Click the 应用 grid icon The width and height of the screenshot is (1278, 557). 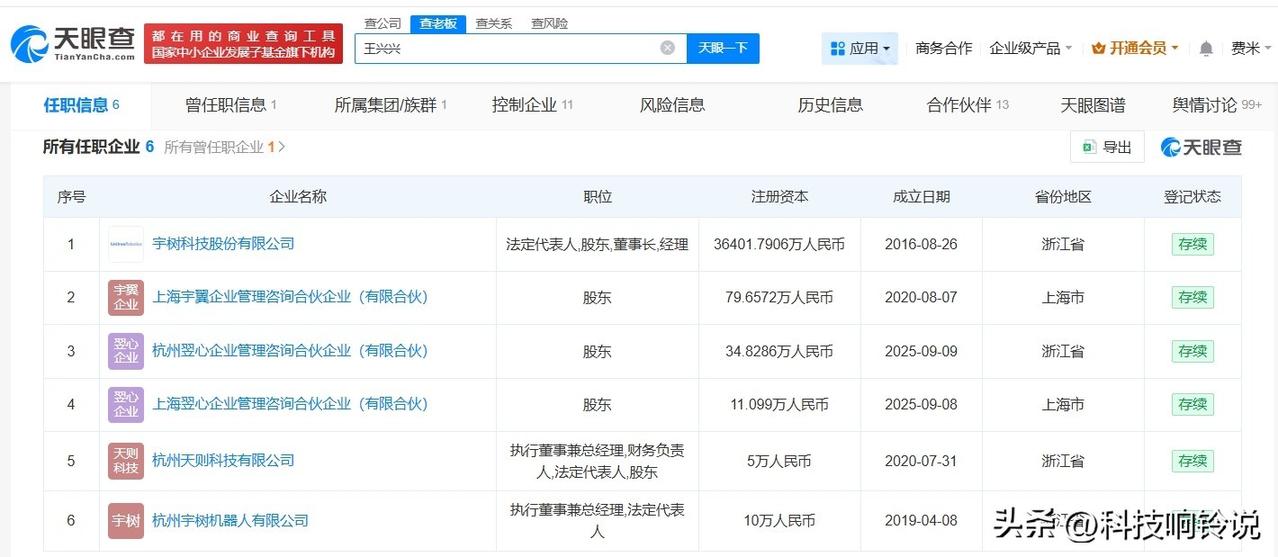pyautogui.click(x=837, y=48)
